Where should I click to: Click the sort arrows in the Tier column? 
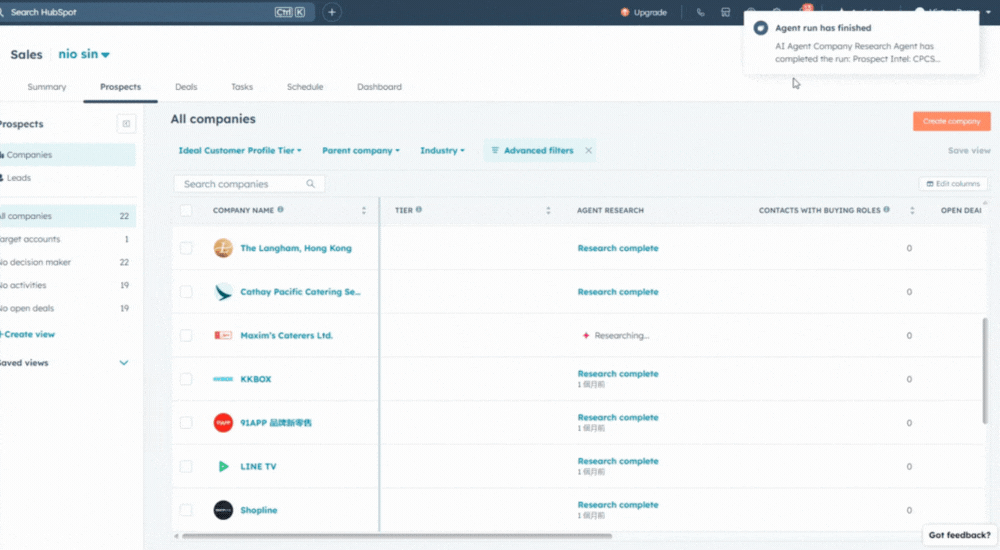[548, 211]
